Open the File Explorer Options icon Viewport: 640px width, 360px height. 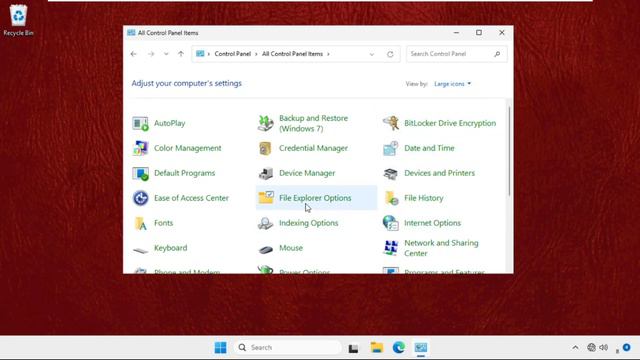(265, 198)
